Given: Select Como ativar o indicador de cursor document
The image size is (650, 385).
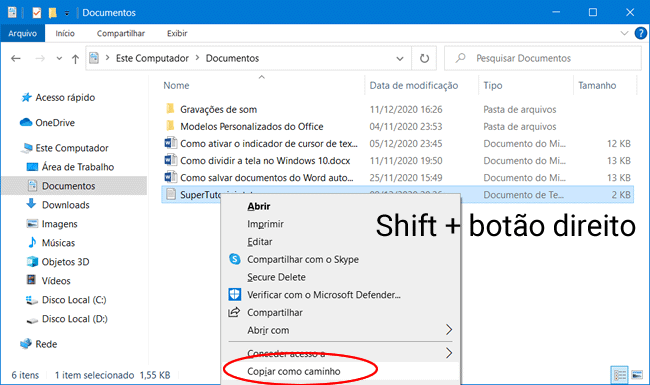Looking at the screenshot, I should point(269,144).
